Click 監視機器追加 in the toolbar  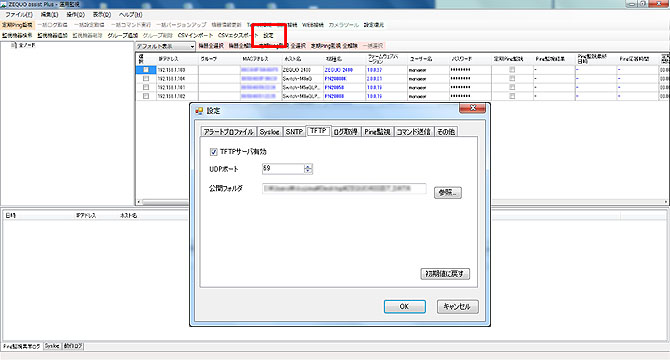click(52, 35)
